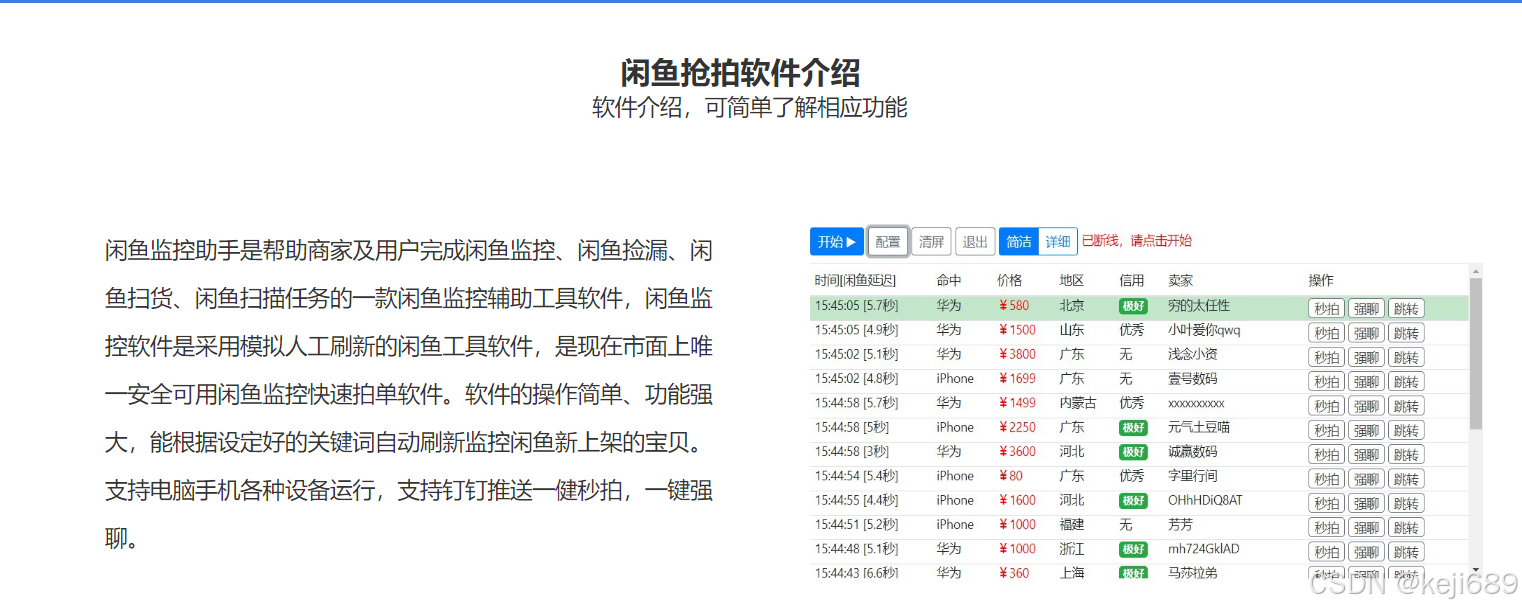
Task: Click 秒拍 for seller 壹号数码
Action: pos(1327,381)
